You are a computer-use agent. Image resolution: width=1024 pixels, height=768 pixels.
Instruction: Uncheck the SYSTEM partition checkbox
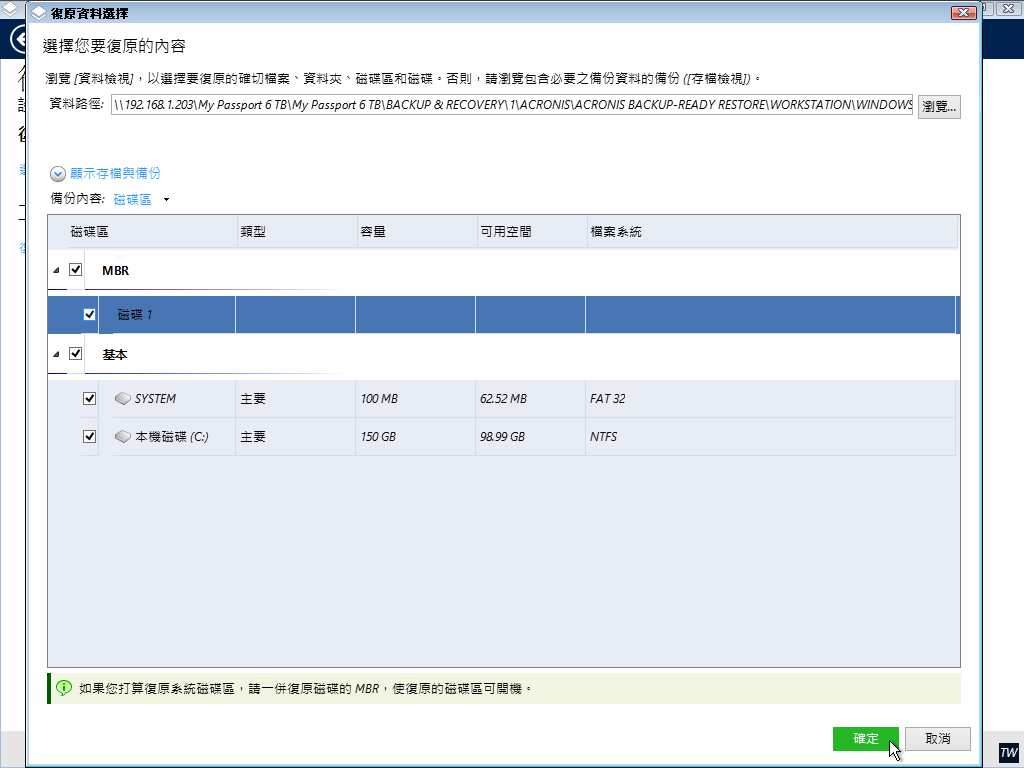[x=90, y=399]
